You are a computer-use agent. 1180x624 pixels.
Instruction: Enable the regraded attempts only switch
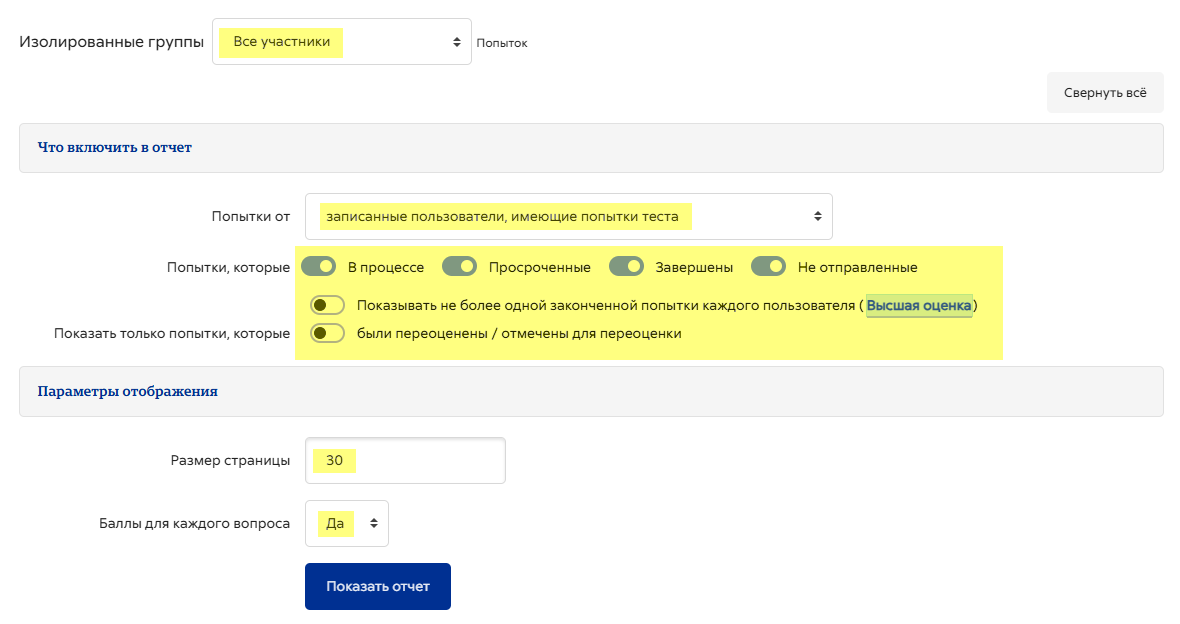point(327,333)
